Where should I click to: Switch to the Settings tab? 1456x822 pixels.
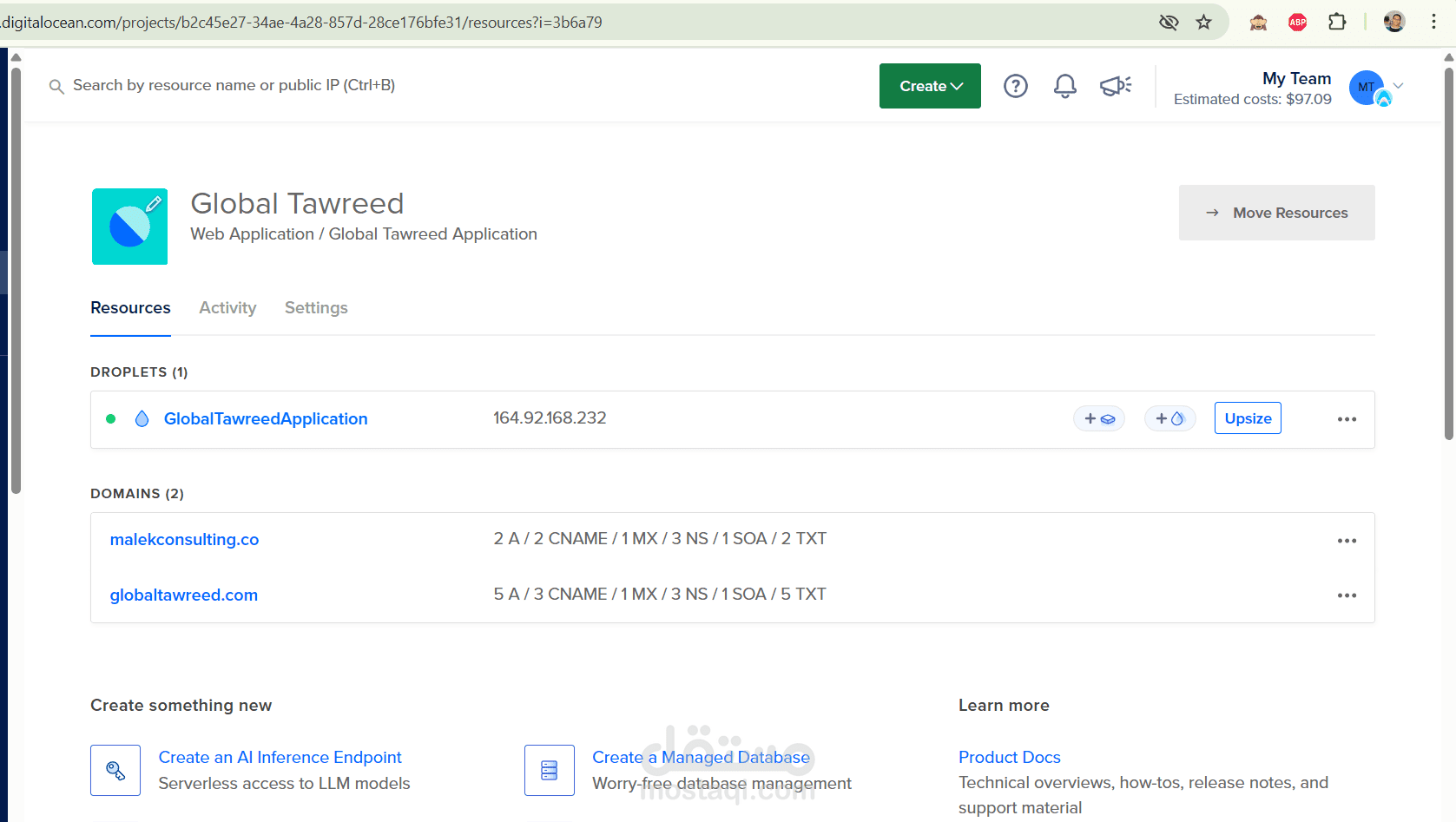pyautogui.click(x=316, y=308)
